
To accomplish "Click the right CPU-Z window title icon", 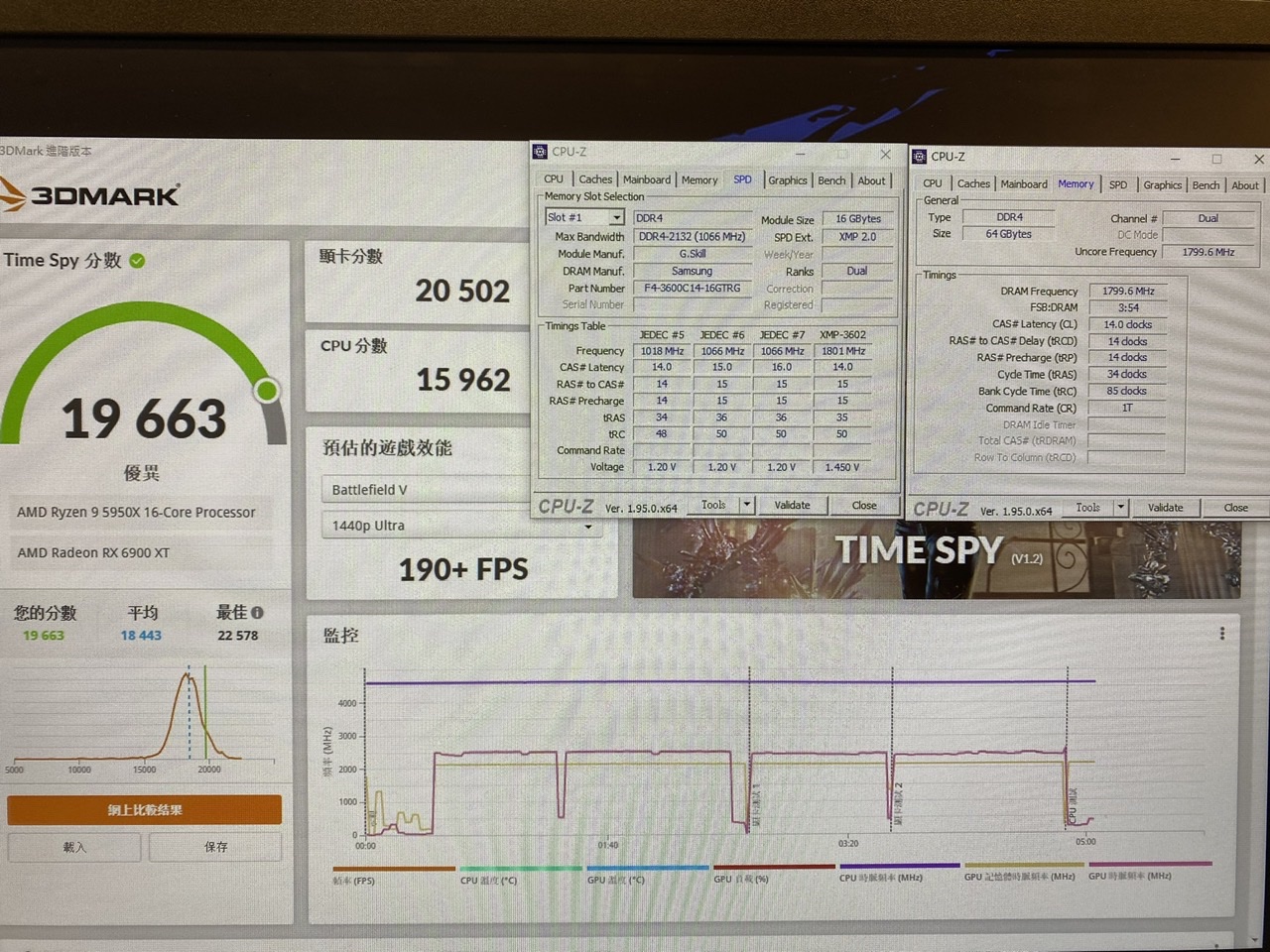I will point(920,157).
